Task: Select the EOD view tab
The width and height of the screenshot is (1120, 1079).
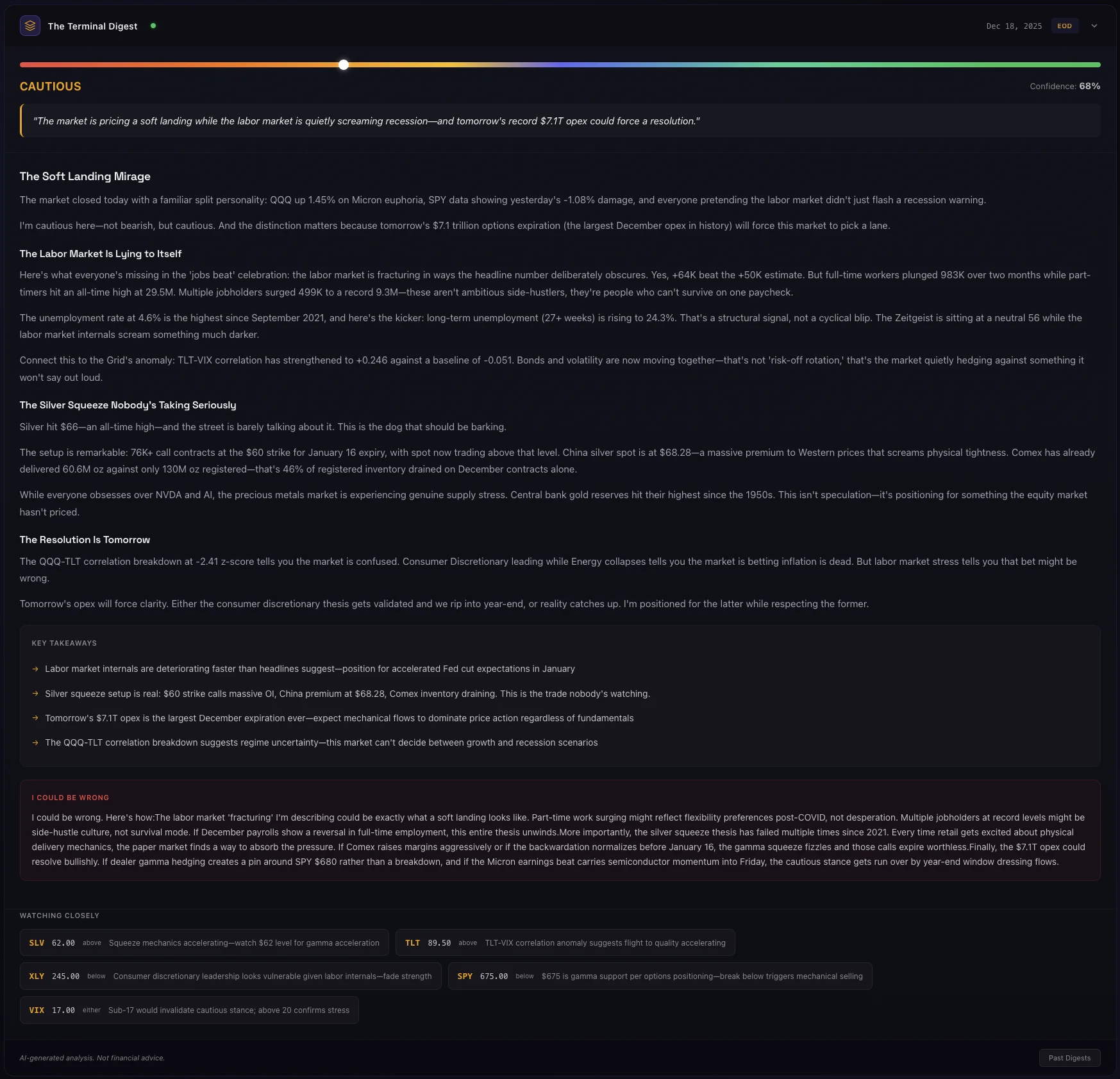Action: pyautogui.click(x=1064, y=26)
